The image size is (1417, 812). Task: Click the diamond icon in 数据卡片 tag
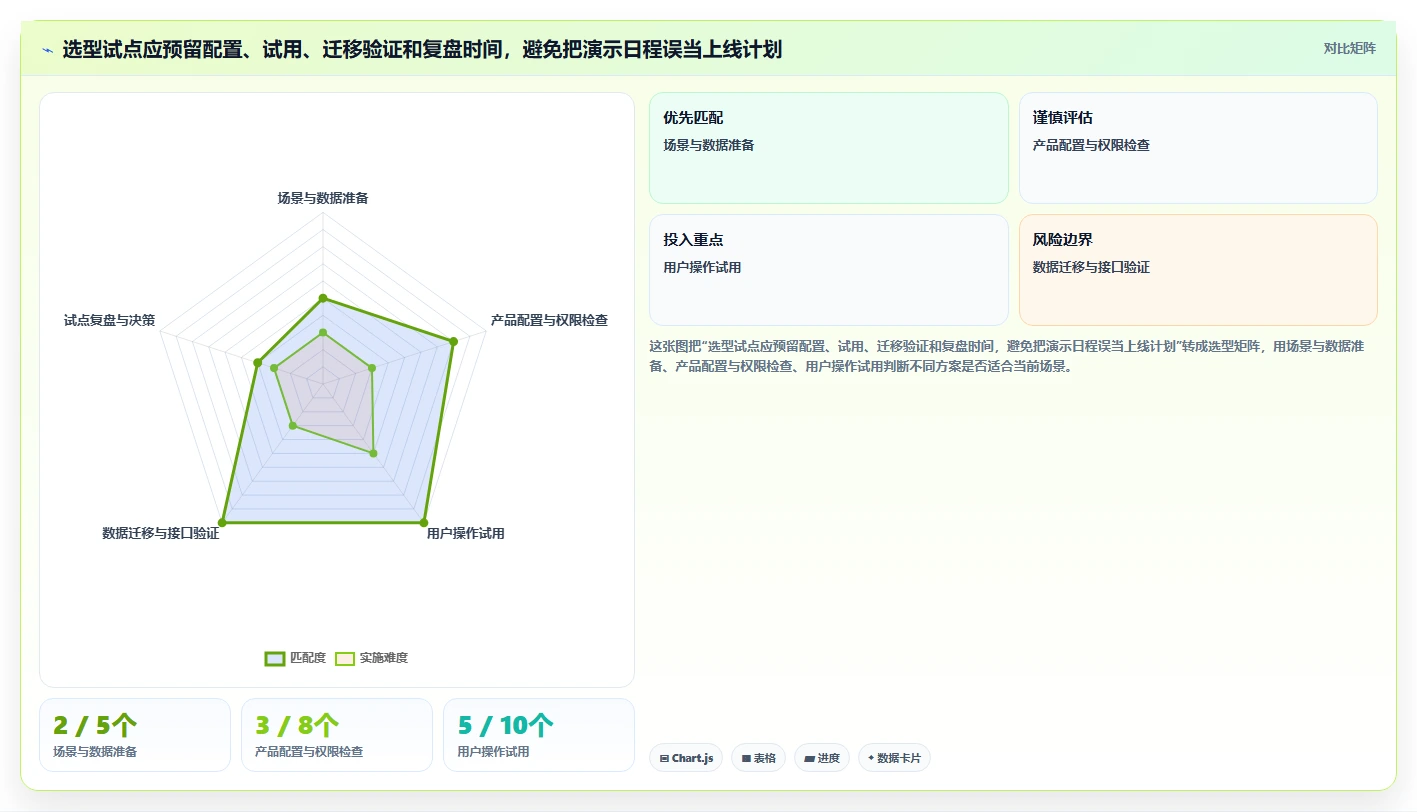click(x=871, y=758)
